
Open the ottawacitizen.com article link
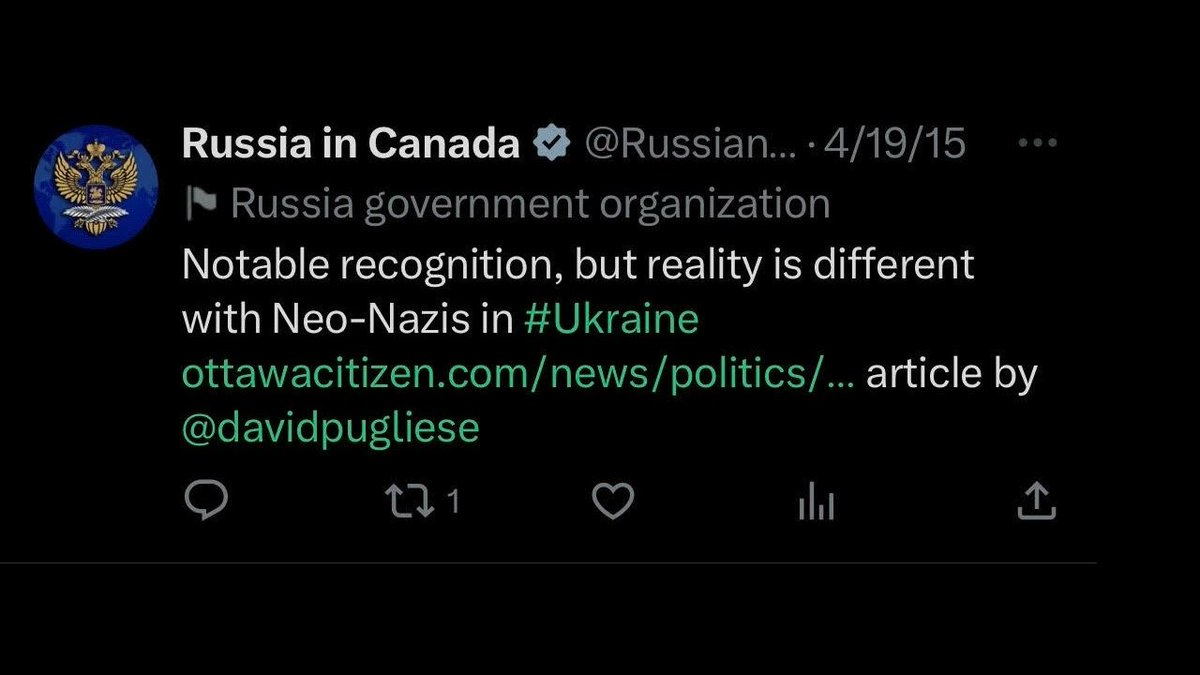pyautogui.click(x=518, y=375)
